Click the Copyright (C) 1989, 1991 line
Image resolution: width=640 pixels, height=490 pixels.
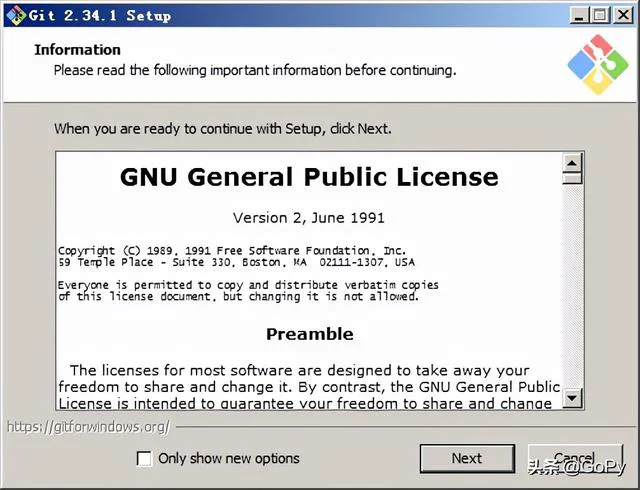coord(232,250)
